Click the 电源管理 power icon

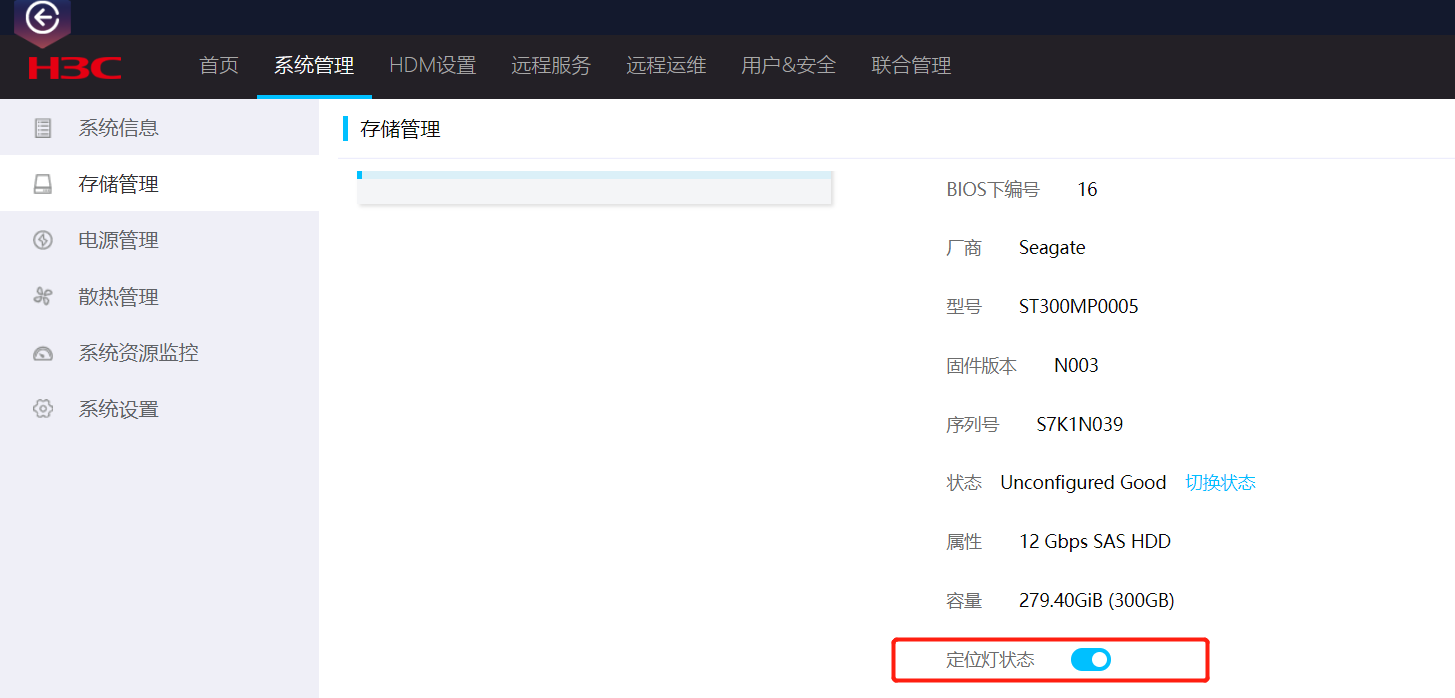coord(42,240)
